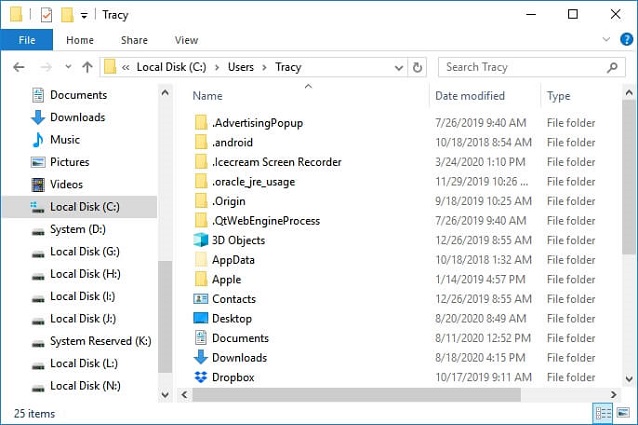The width and height of the screenshot is (638, 425).
Task: Switch to the Share ribbon tab
Action: click(134, 40)
